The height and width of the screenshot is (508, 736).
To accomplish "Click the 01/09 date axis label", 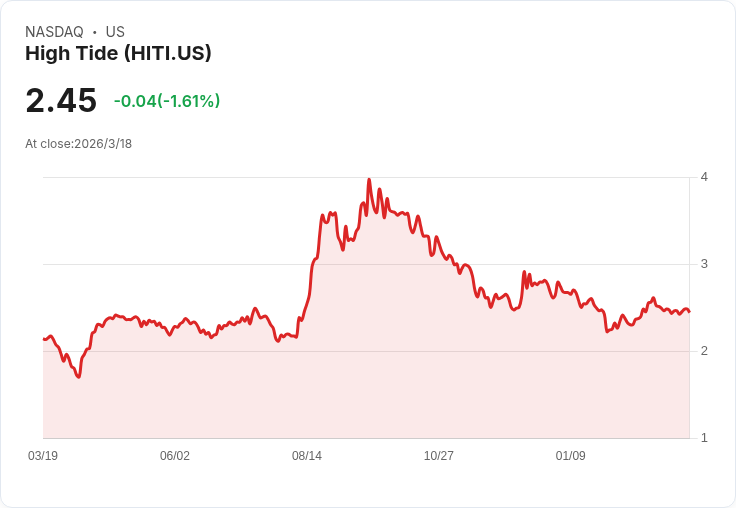I will click(570, 455).
